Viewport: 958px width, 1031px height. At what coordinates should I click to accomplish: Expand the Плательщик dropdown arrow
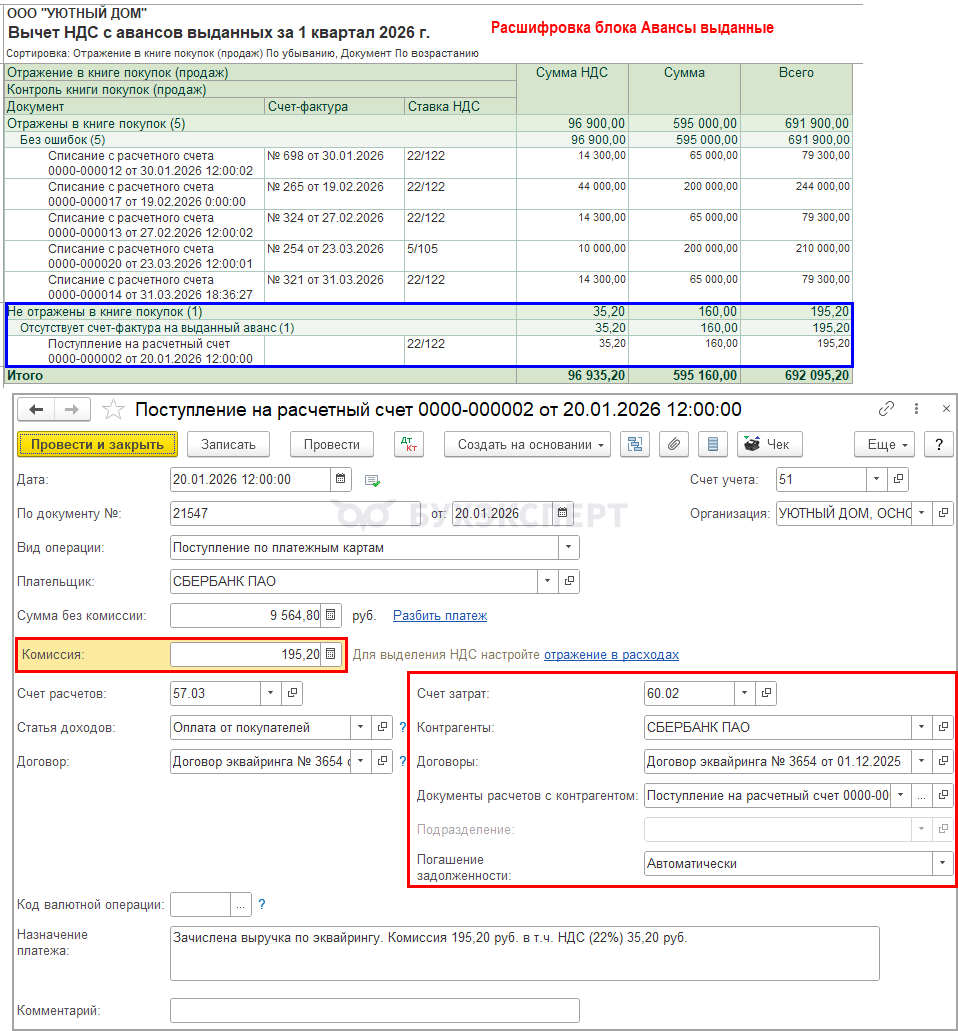click(x=547, y=581)
